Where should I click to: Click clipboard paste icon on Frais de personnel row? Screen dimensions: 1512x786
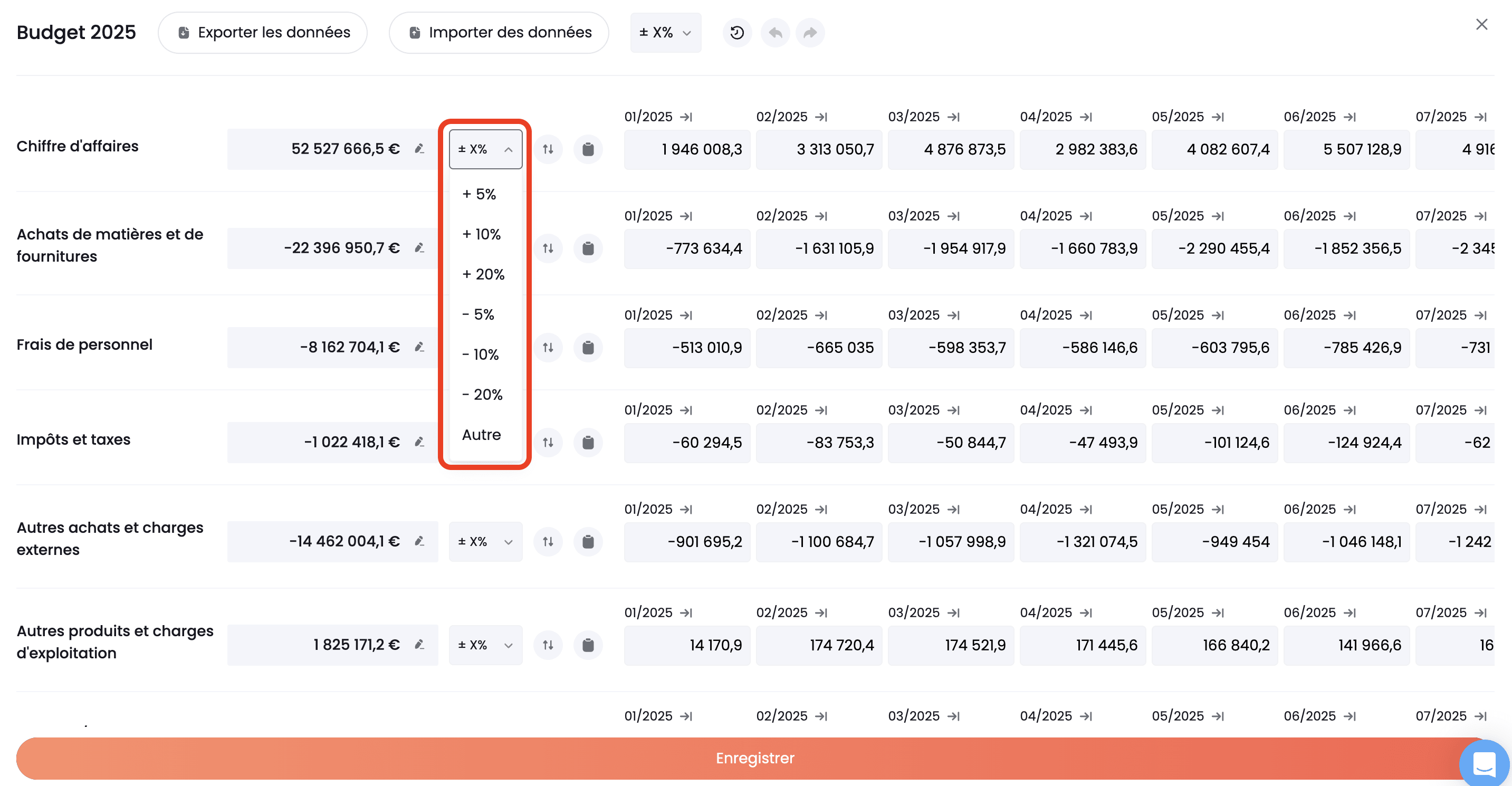pos(588,348)
